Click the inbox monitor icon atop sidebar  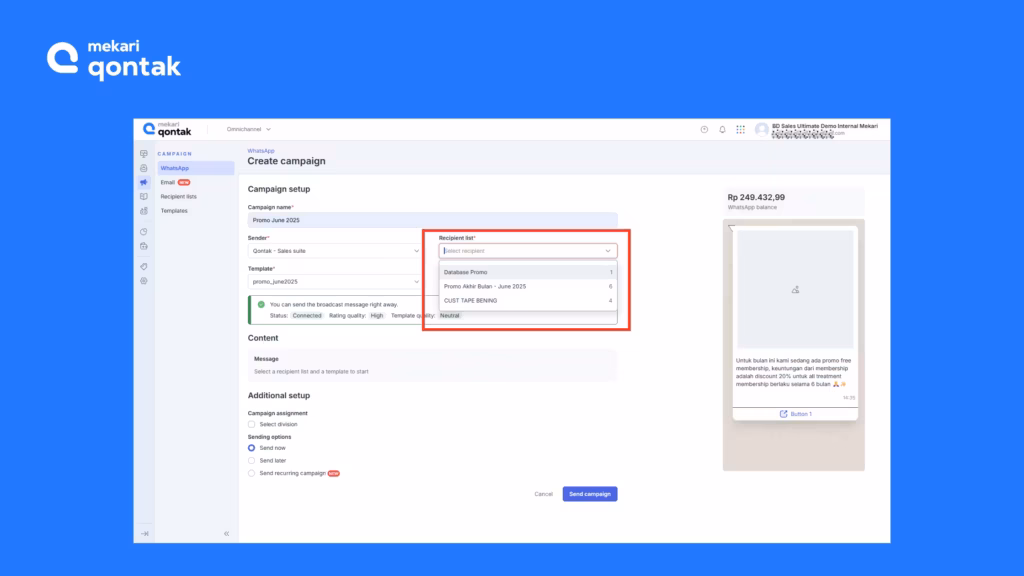pyautogui.click(x=144, y=154)
